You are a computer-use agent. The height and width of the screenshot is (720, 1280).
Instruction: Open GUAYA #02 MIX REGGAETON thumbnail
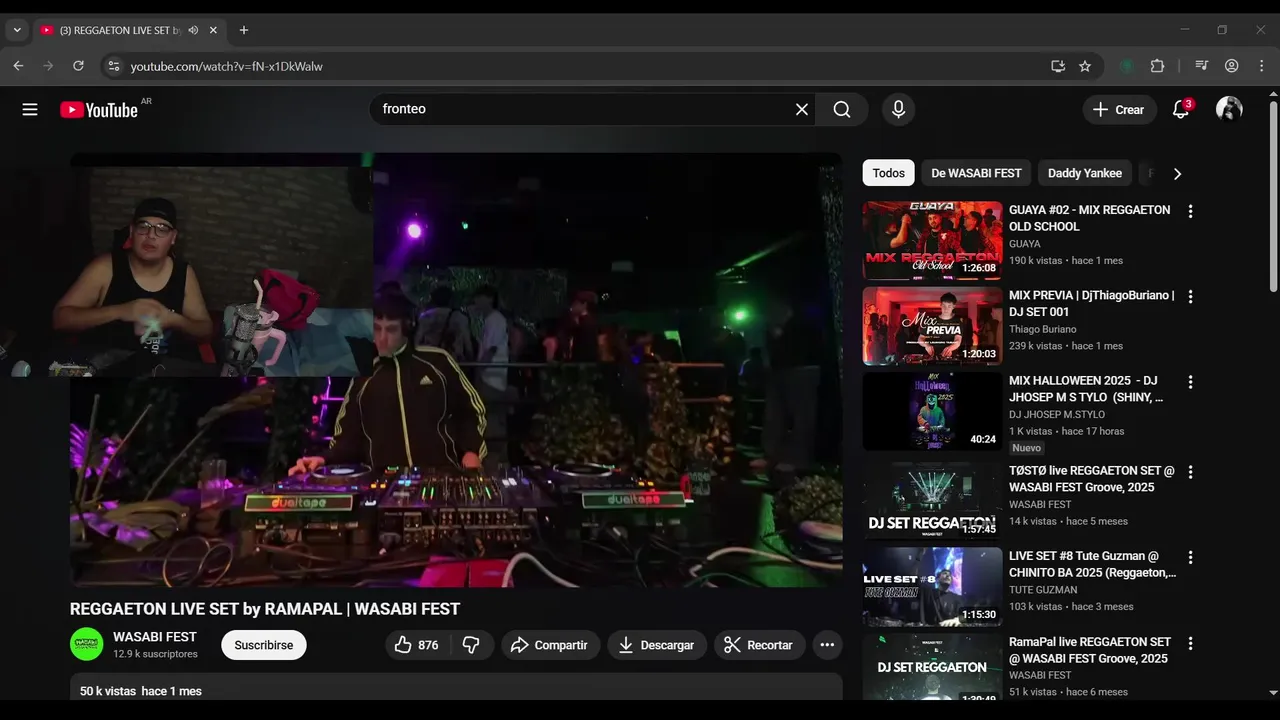click(932, 240)
